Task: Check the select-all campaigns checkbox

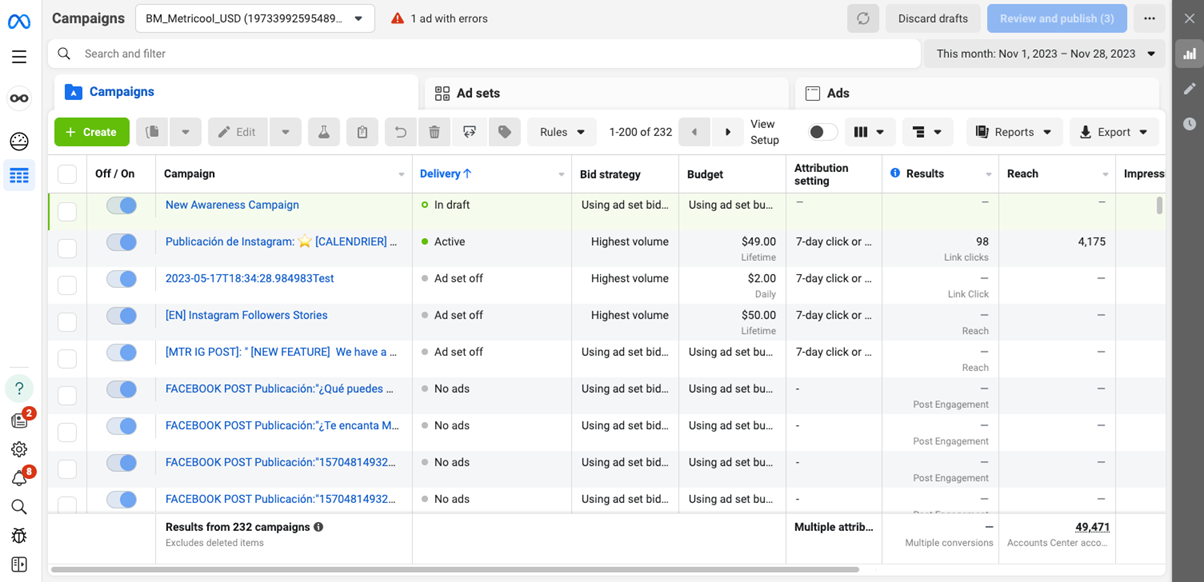Action: click(x=67, y=173)
